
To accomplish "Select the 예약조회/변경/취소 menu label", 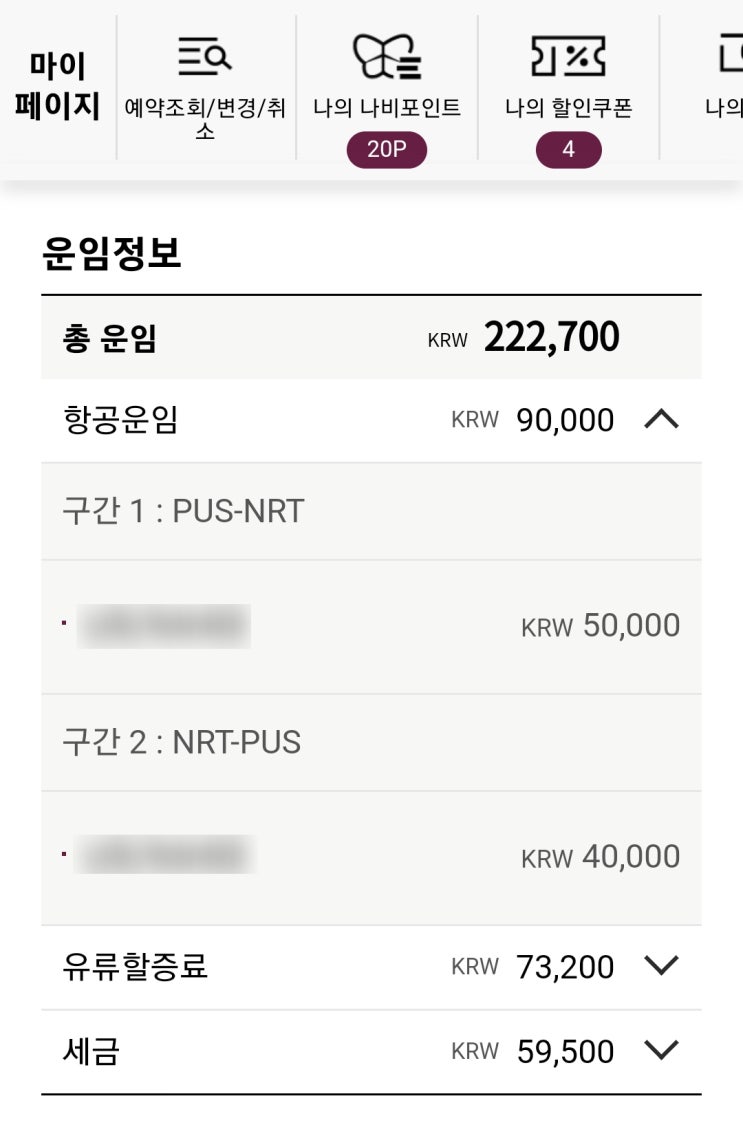I will [205, 118].
